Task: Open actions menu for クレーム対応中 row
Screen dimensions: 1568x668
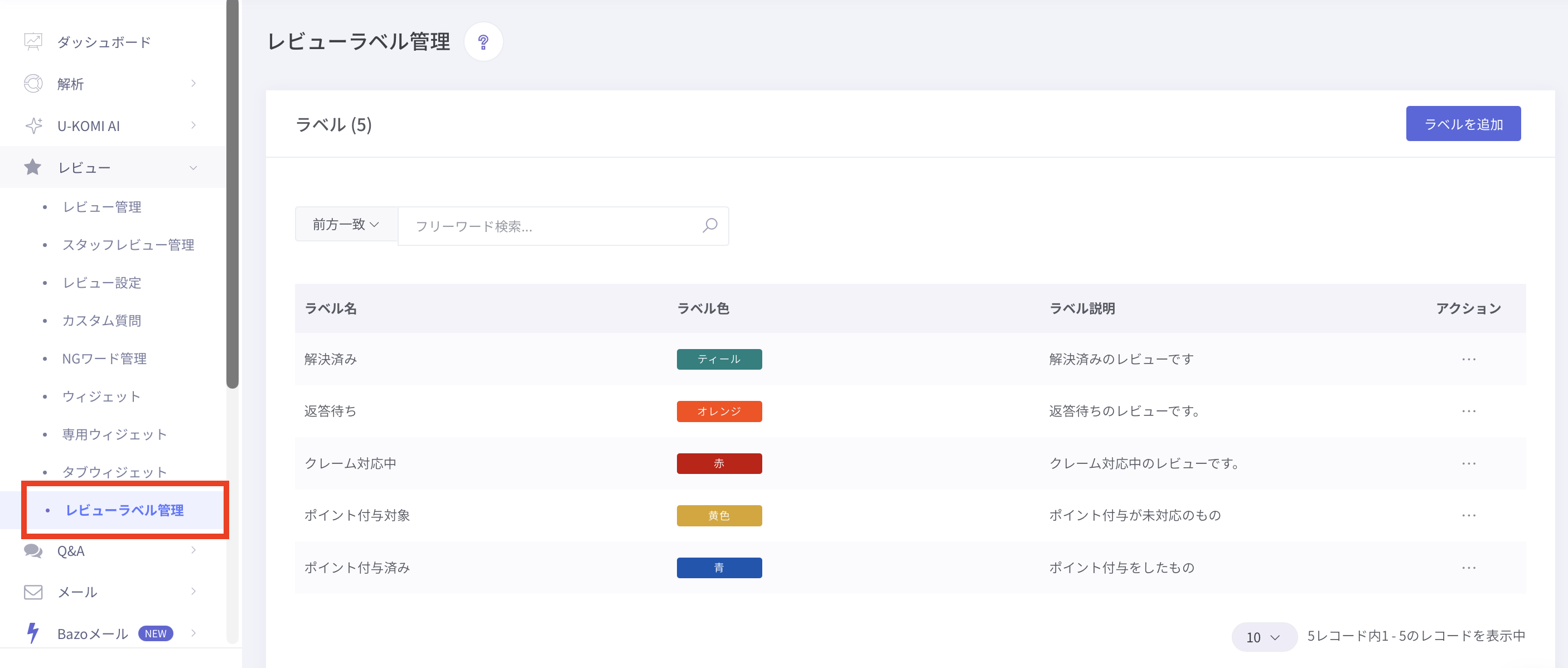Action: [1468, 463]
